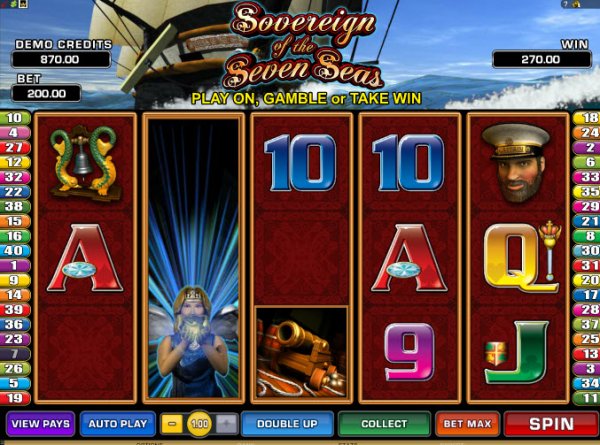Select payline 19 marker at bottom left
Viewport: 600px width, 445px height.
[x=15, y=398]
